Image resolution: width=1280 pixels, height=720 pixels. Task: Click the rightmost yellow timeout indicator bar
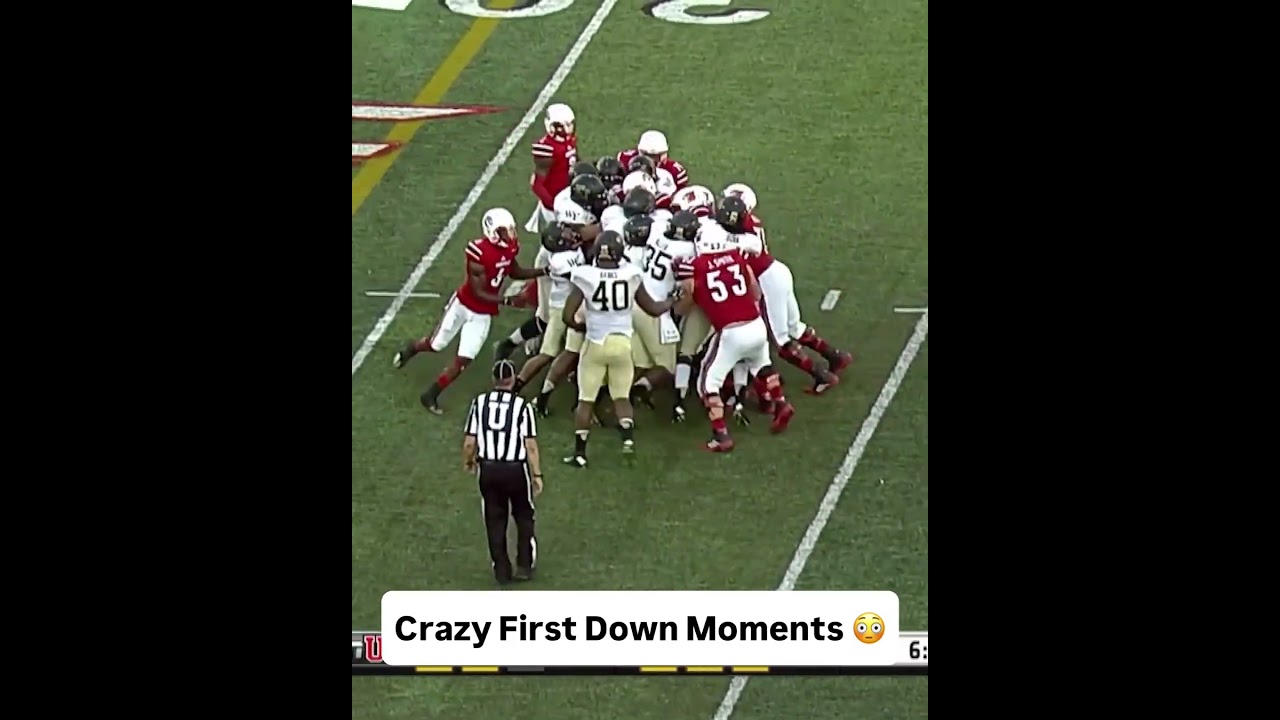tap(750, 669)
